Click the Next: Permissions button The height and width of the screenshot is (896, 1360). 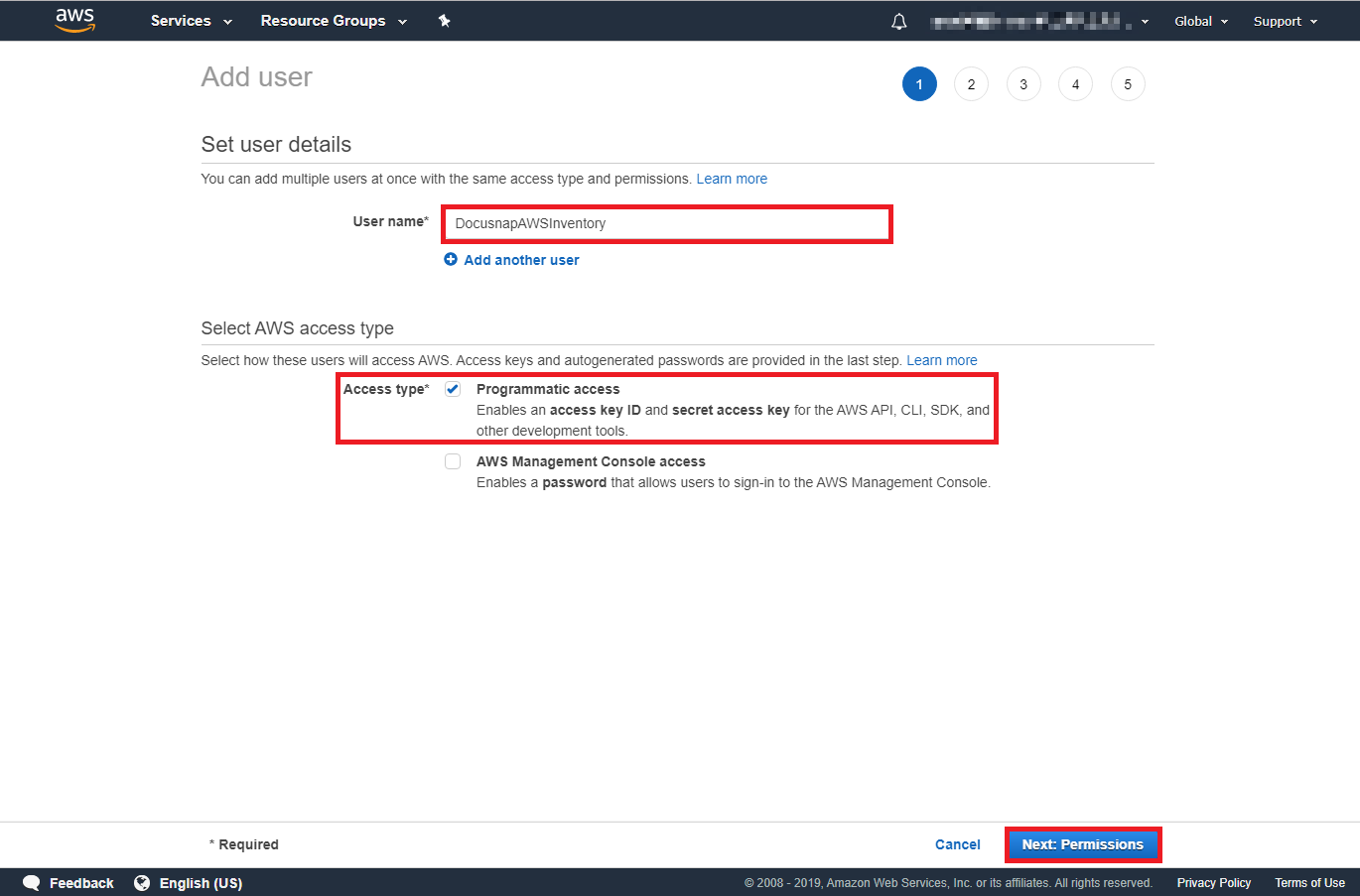coord(1083,844)
